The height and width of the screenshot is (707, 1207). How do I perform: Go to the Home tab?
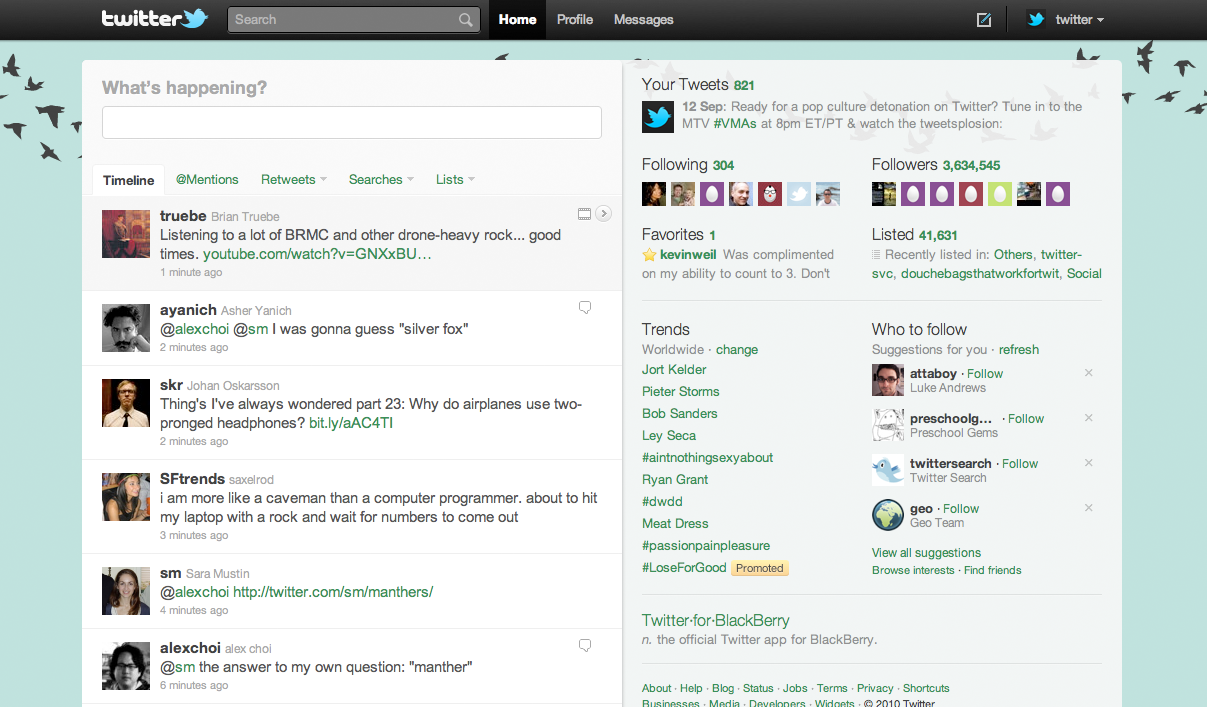(517, 19)
